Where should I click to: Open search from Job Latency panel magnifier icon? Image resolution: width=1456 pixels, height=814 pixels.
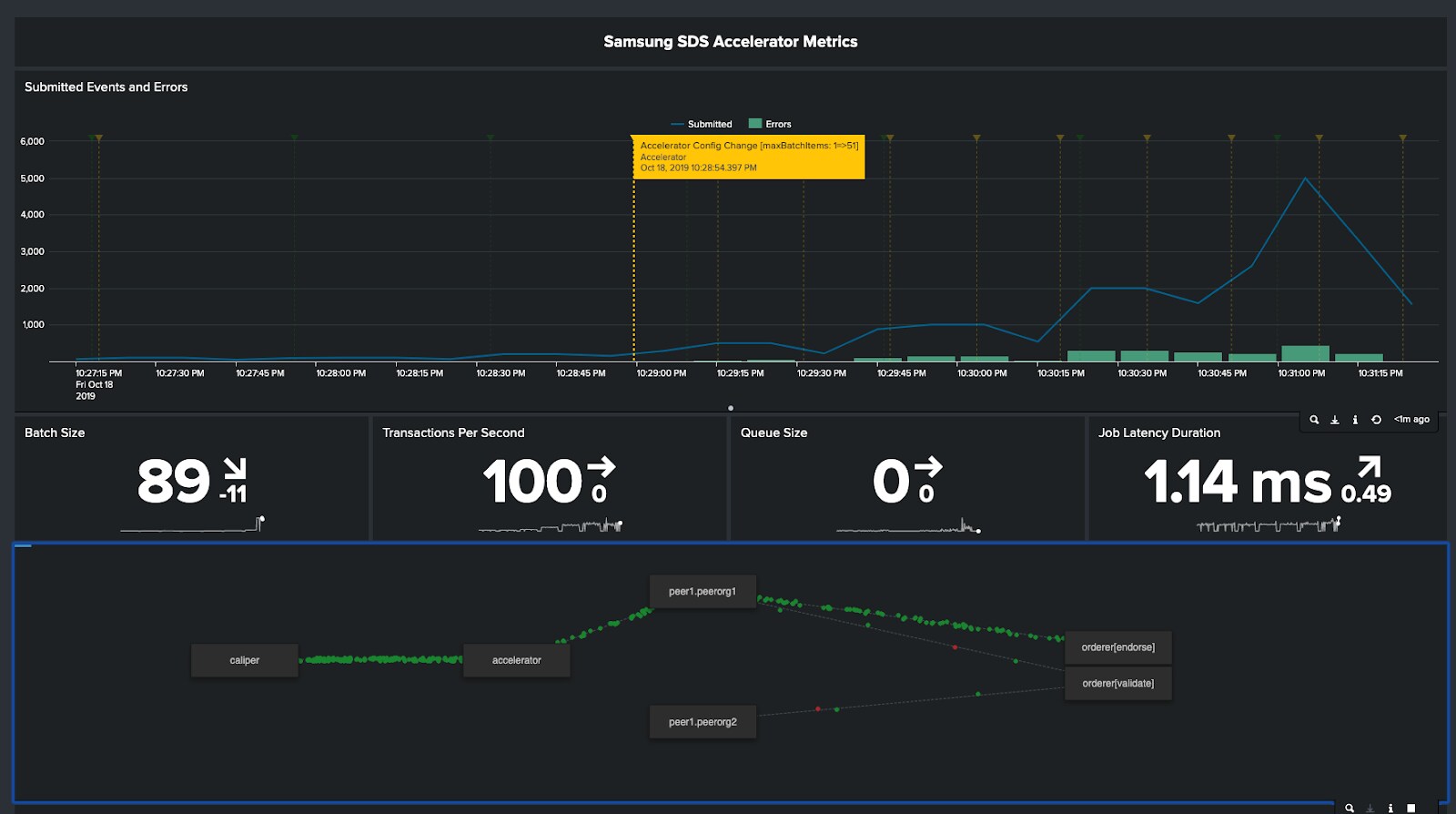(x=1314, y=420)
